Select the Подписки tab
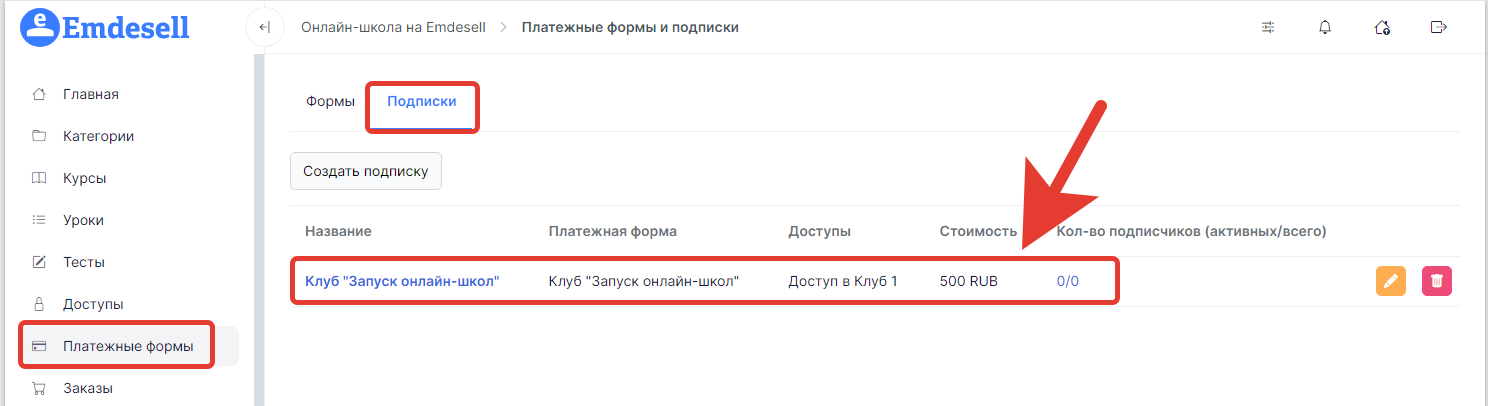This screenshot has height=406, width=1488. tap(422, 102)
